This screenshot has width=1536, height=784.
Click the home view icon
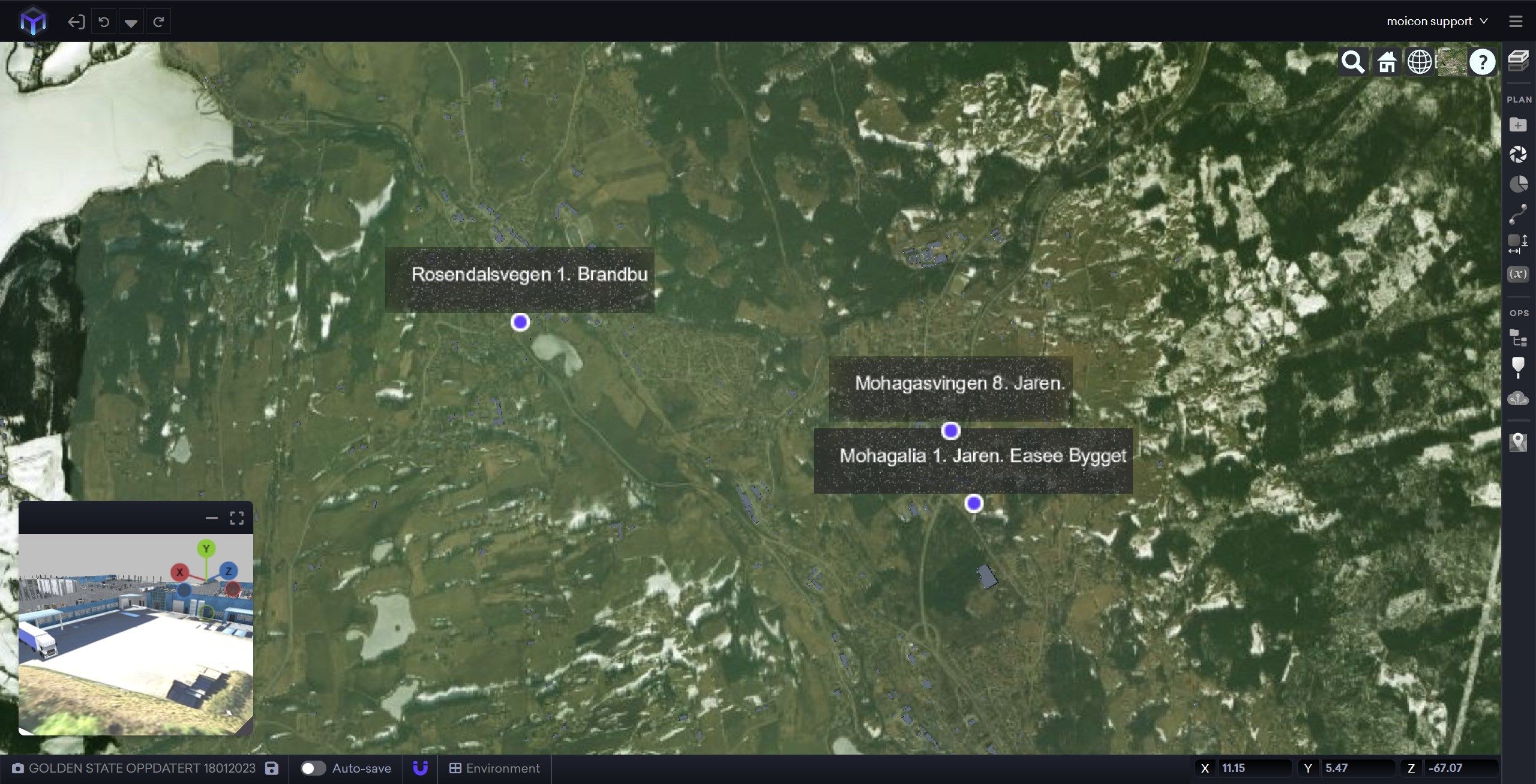1387,62
